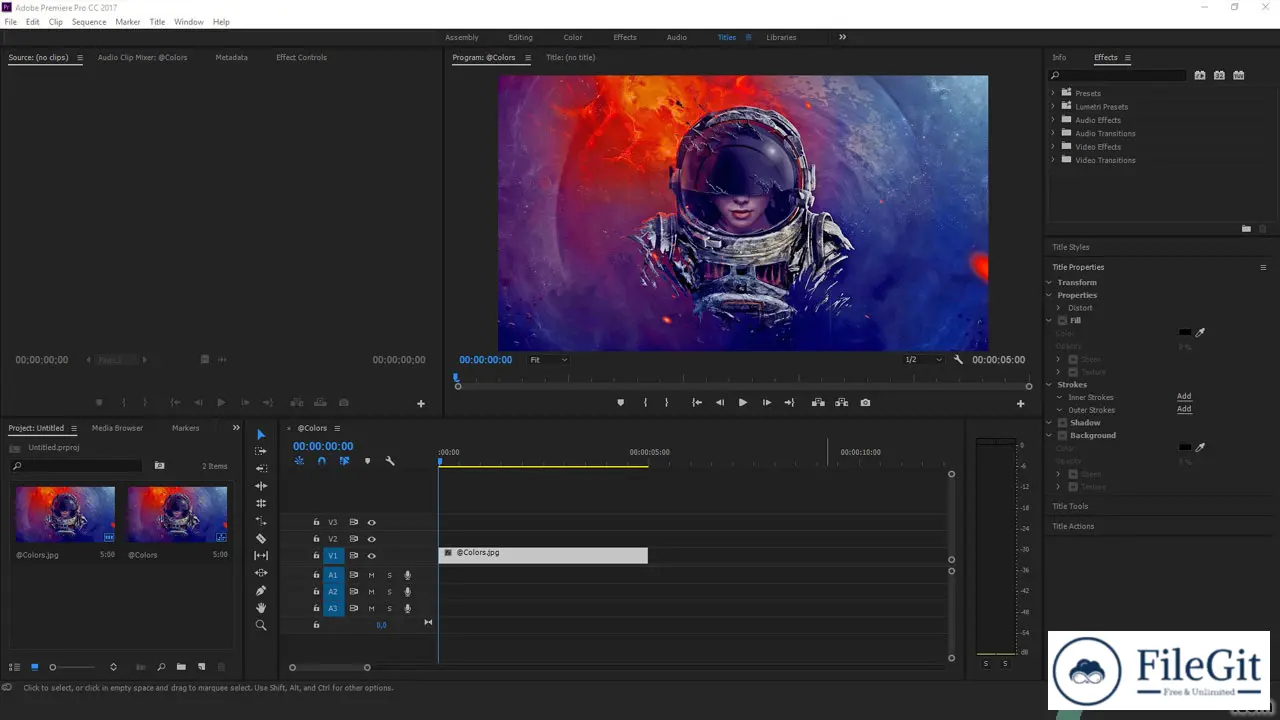Viewport: 1280px width, 720px height.
Task: Toggle lock on track V1
Action: pos(316,556)
